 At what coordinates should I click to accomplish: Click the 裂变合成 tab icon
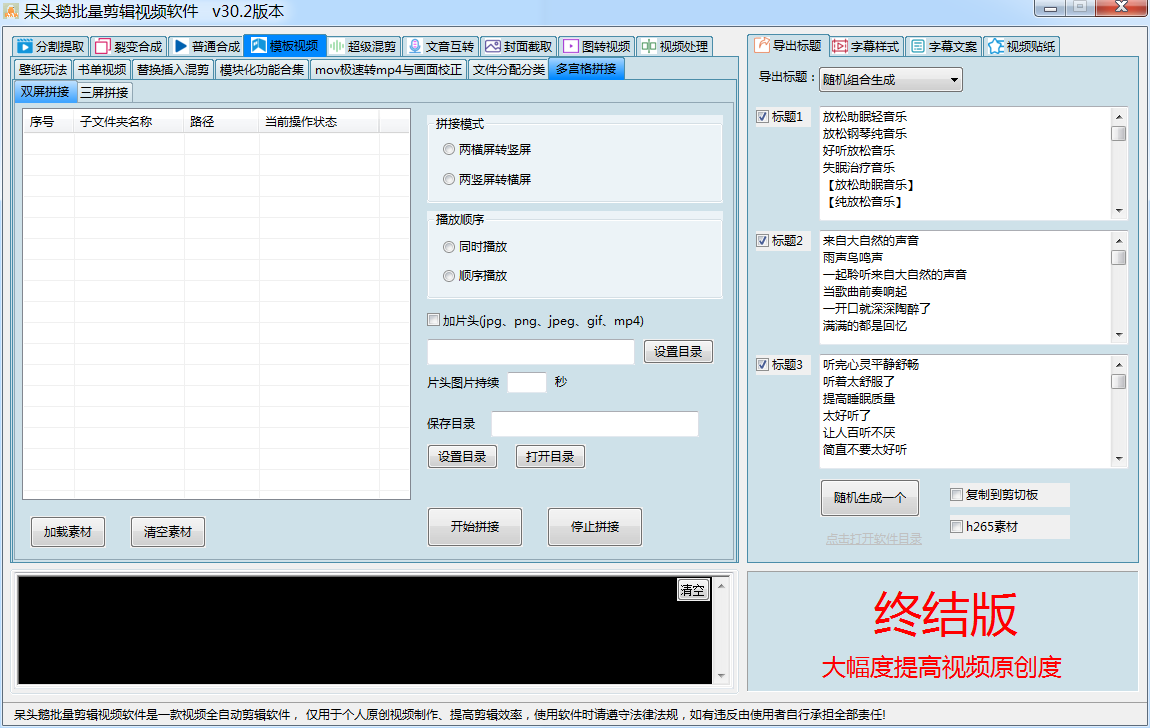pos(103,46)
